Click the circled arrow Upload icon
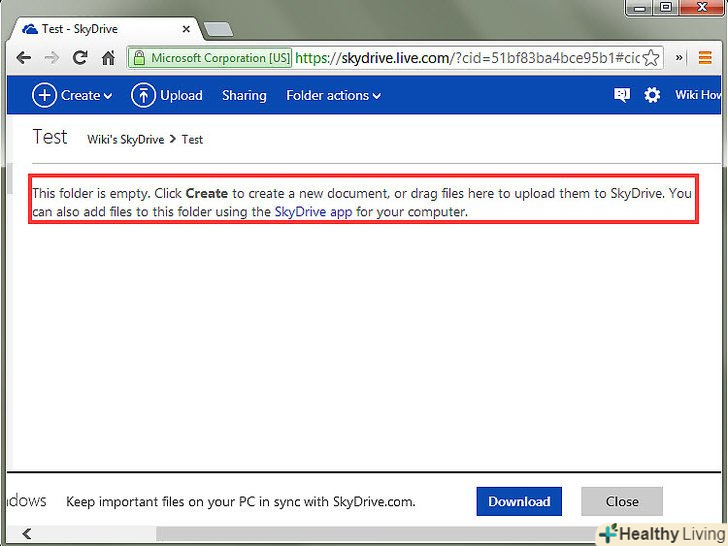728x546 pixels. click(x=143, y=95)
